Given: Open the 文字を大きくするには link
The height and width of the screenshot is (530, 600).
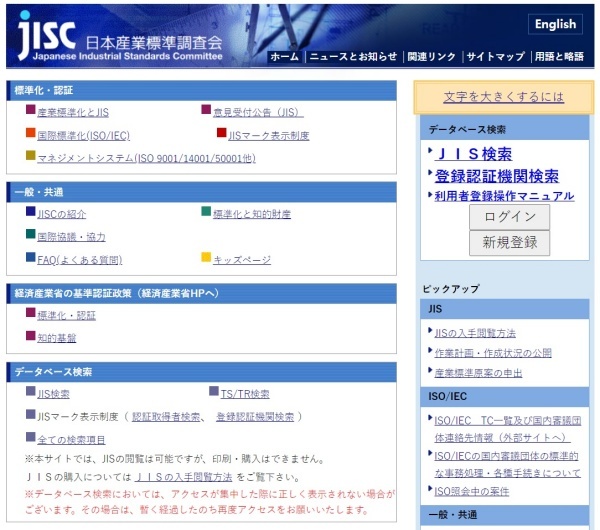Looking at the screenshot, I should [x=504, y=97].
